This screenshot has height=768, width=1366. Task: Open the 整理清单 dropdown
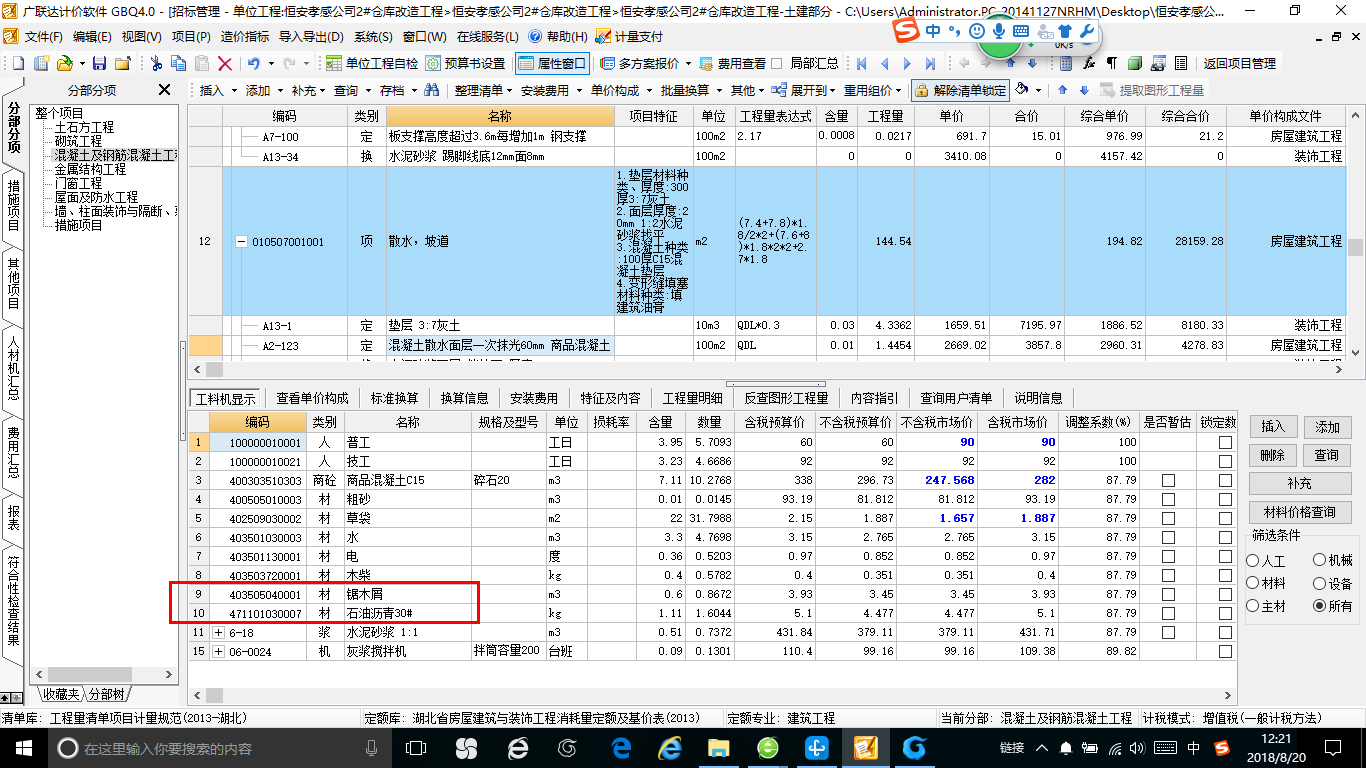(483, 90)
